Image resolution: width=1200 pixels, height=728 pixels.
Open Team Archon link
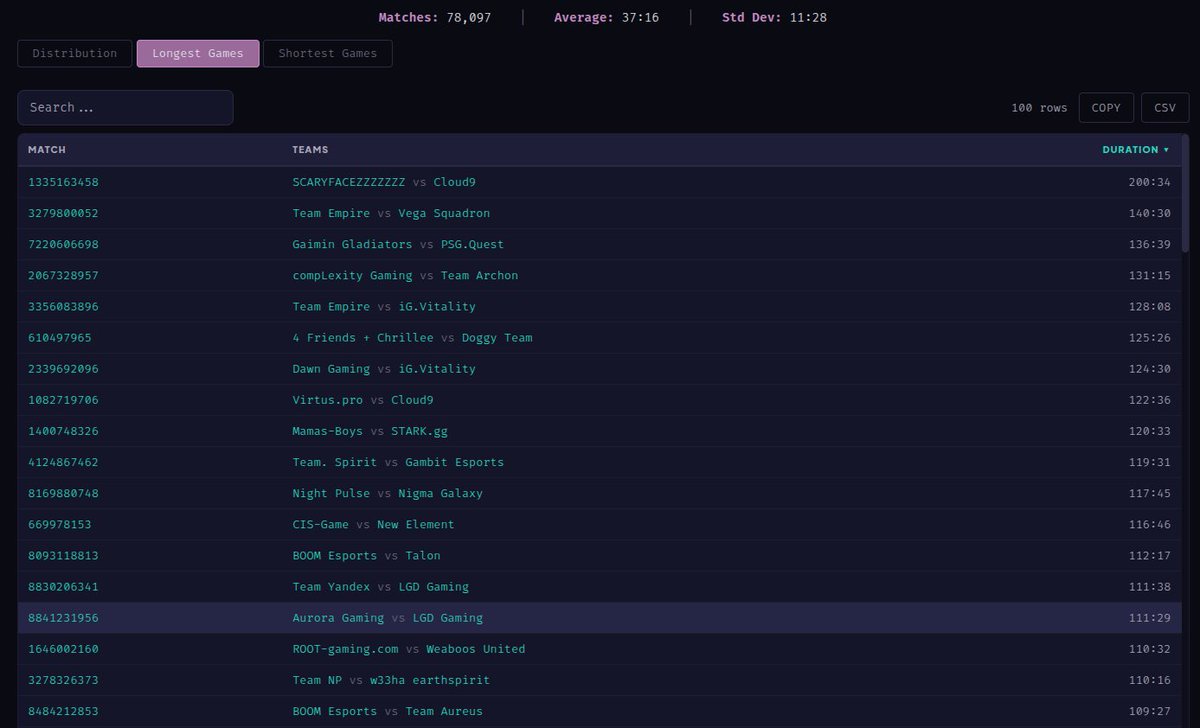pyautogui.click(x=479, y=275)
